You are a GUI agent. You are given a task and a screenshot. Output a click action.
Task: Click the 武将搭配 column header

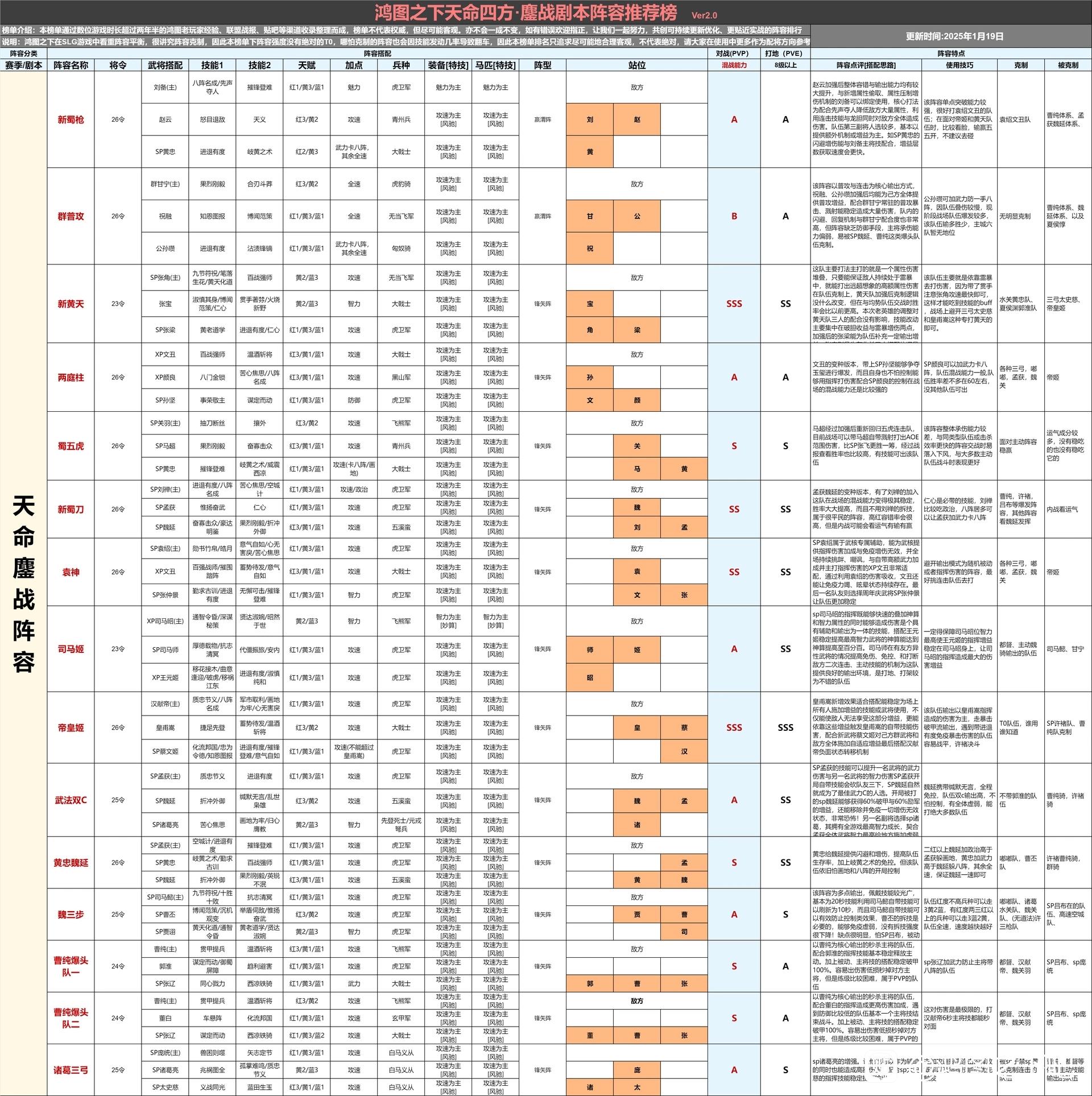(165, 65)
